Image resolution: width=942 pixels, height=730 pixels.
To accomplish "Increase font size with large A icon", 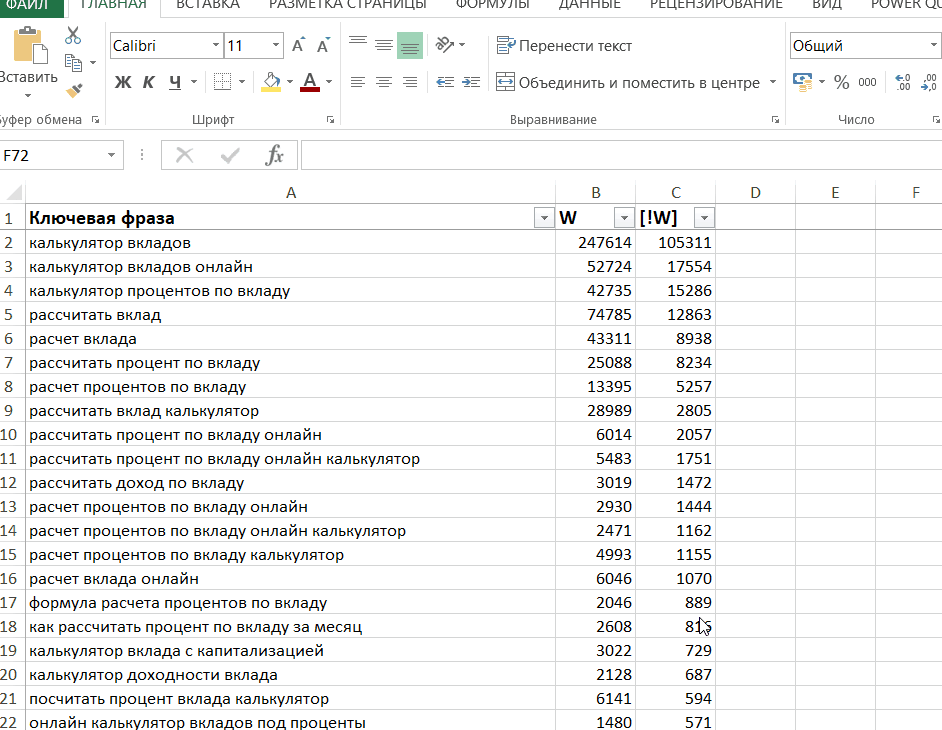I will pyautogui.click(x=298, y=46).
